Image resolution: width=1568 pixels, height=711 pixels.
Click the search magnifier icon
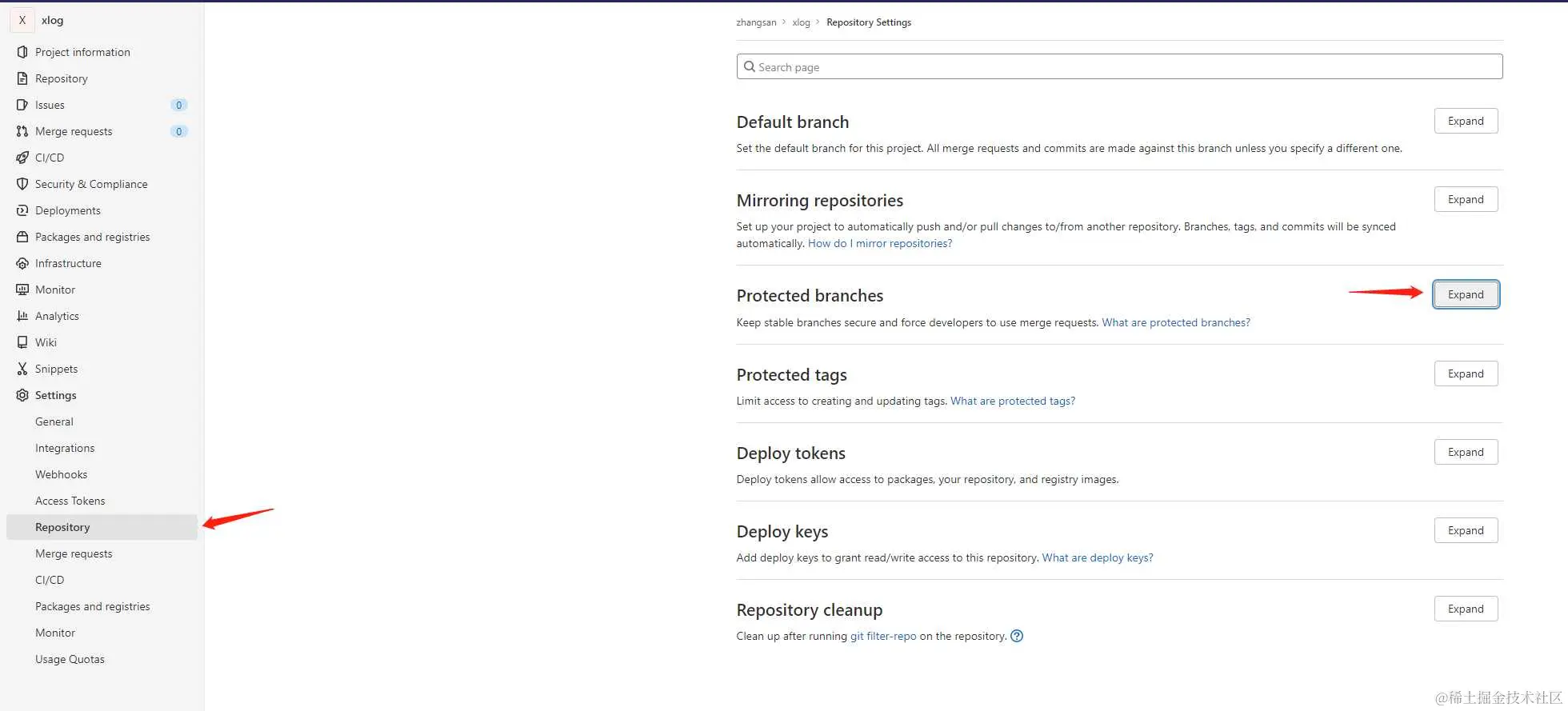(x=750, y=66)
